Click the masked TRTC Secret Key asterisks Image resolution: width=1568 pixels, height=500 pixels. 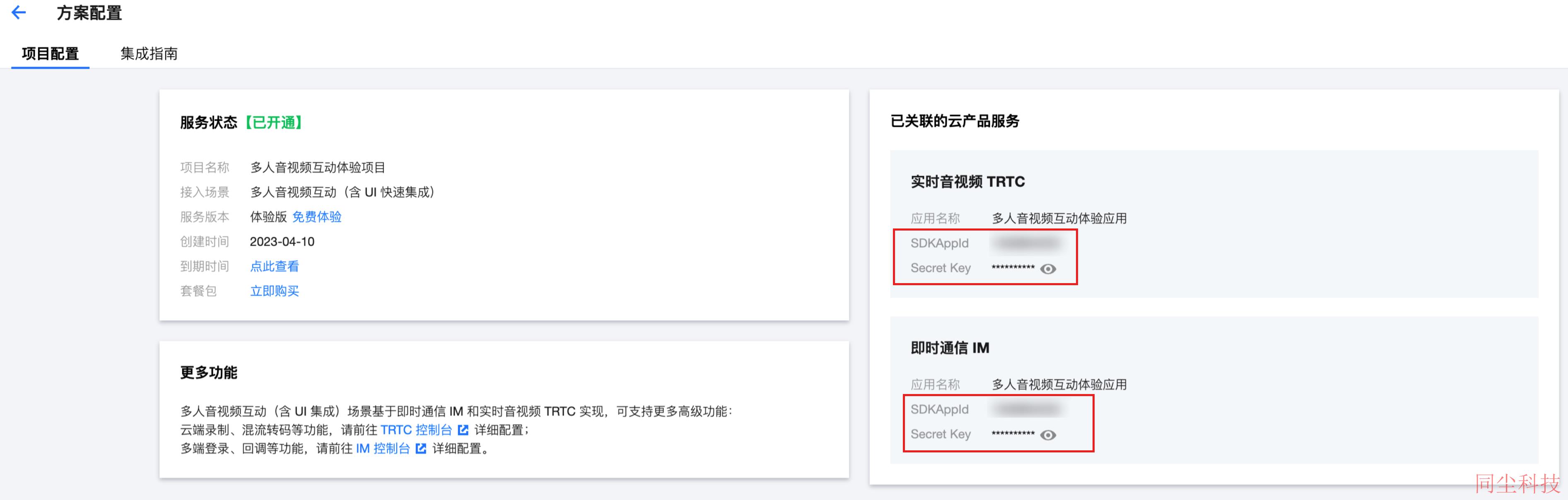(x=1013, y=268)
